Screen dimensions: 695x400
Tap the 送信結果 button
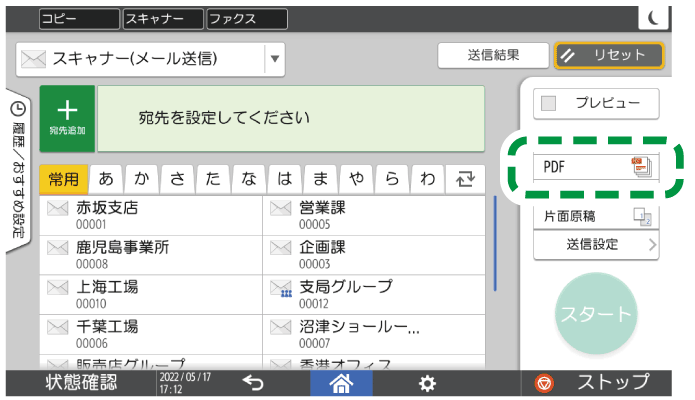click(x=493, y=55)
